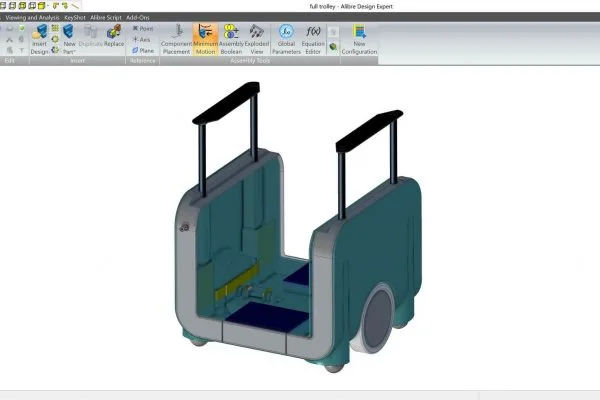This screenshot has height=400, width=600.
Task: Open the Alibre Script tab
Action: click(x=106, y=17)
